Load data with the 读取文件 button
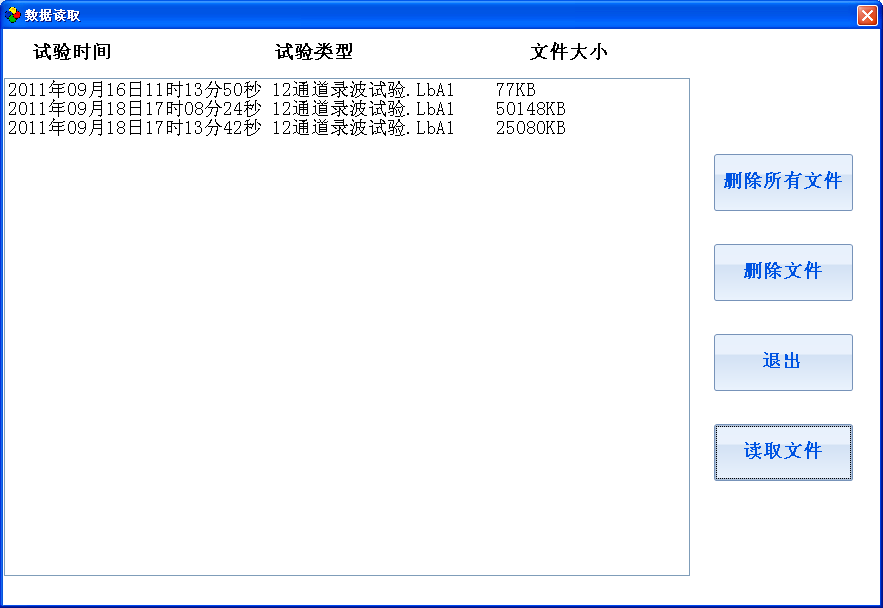Image resolution: width=883 pixels, height=608 pixels. (x=783, y=453)
